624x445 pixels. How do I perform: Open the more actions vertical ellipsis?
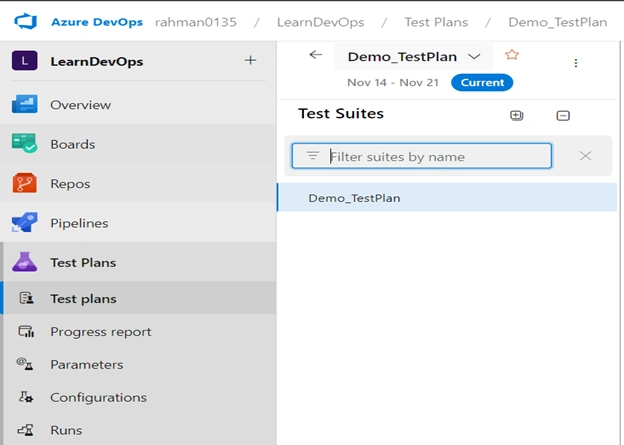pos(575,63)
